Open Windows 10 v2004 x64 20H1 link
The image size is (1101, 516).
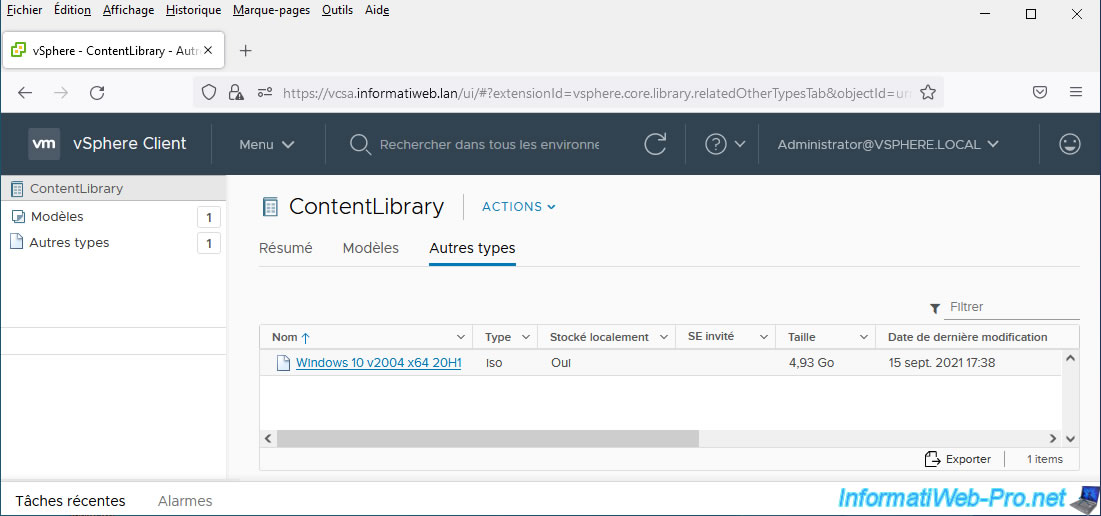[x=378, y=363]
